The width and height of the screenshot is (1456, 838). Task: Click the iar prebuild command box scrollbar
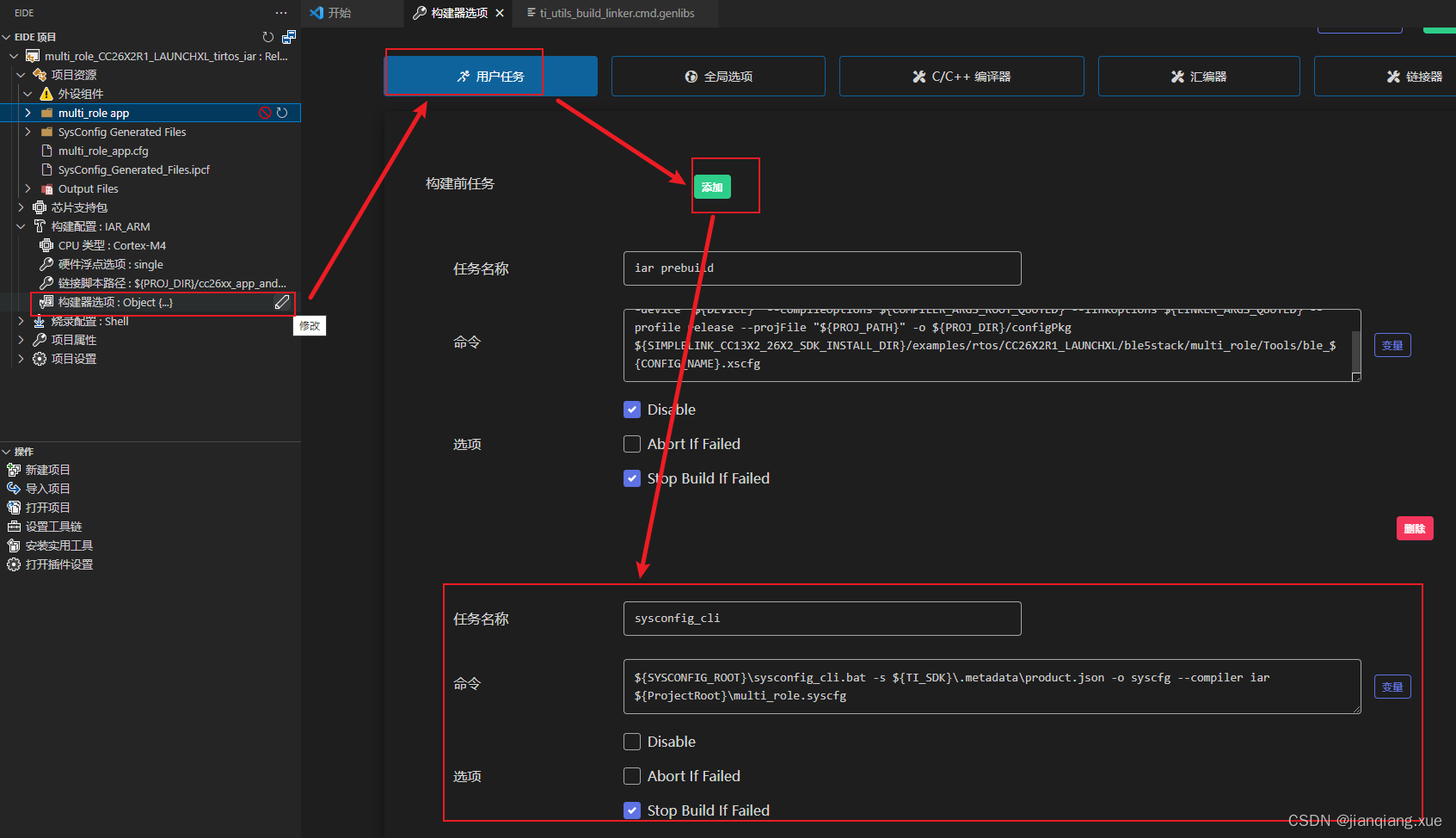pyautogui.click(x=1356, y=351)
